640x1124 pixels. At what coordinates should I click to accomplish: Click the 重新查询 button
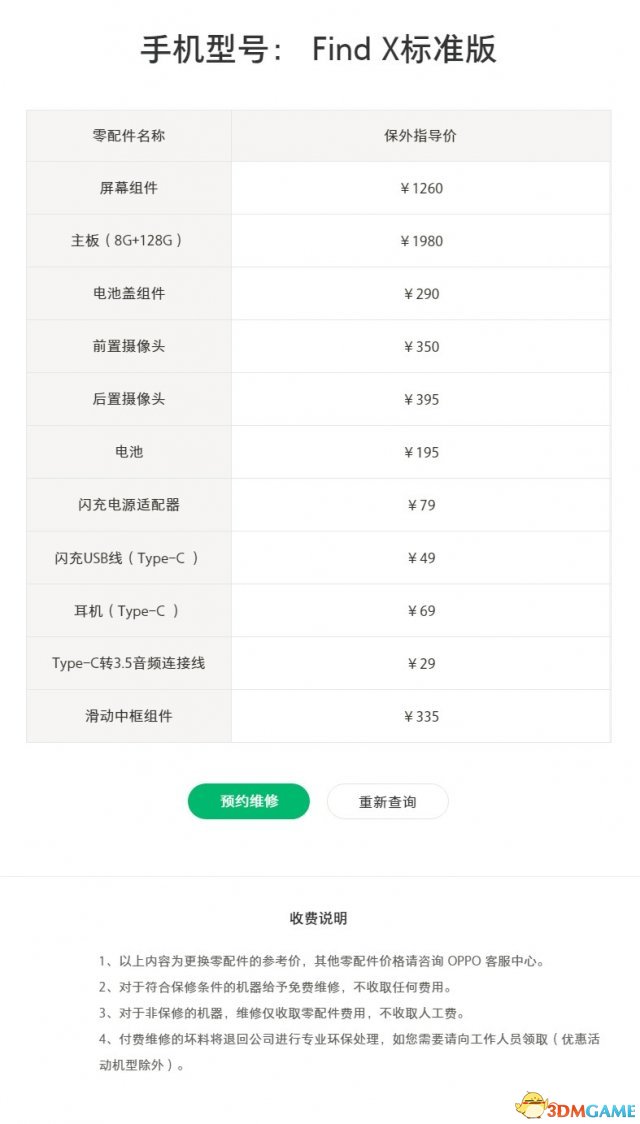[388, 801]
